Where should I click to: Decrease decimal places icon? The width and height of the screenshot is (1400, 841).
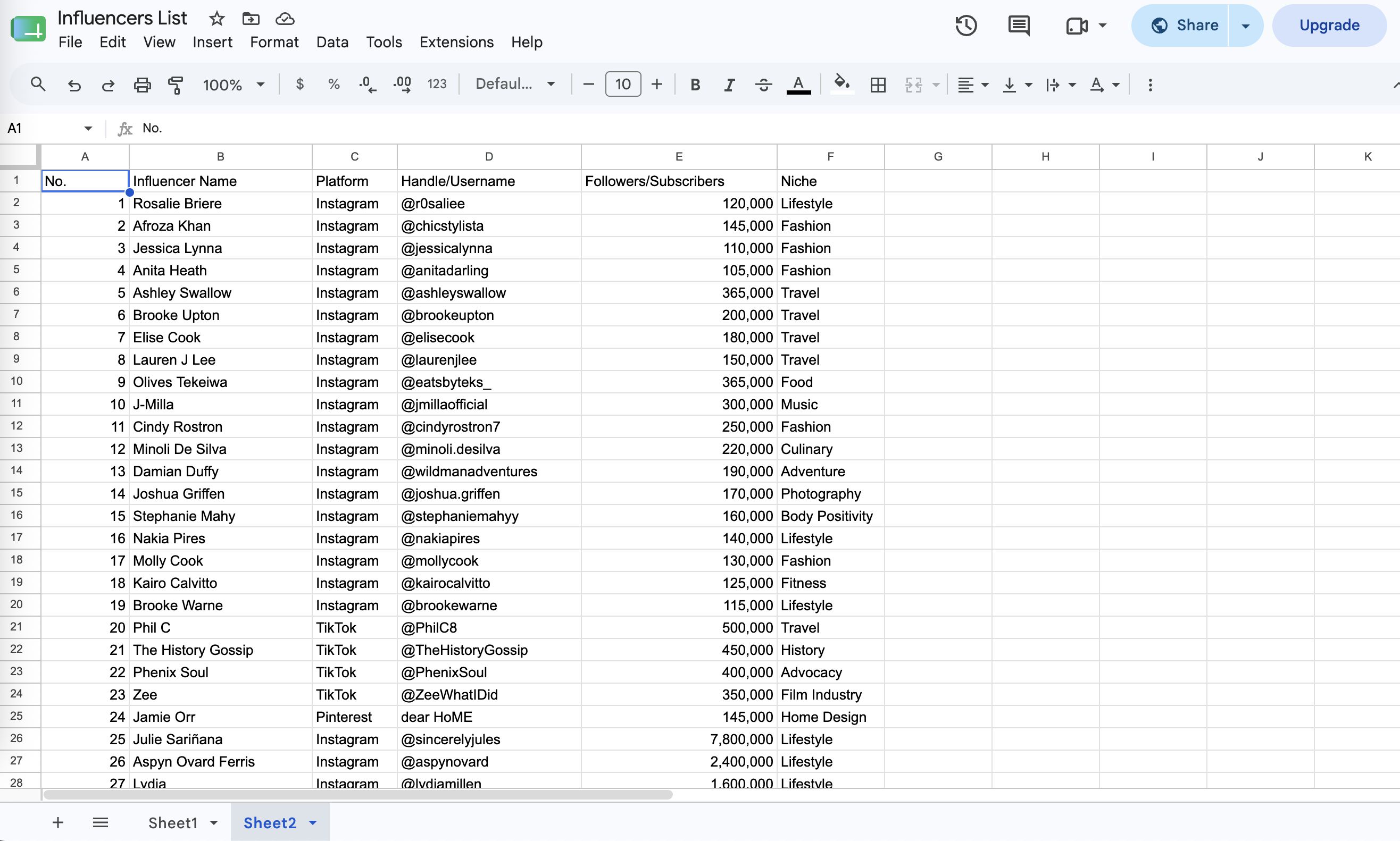click(368, 85)
